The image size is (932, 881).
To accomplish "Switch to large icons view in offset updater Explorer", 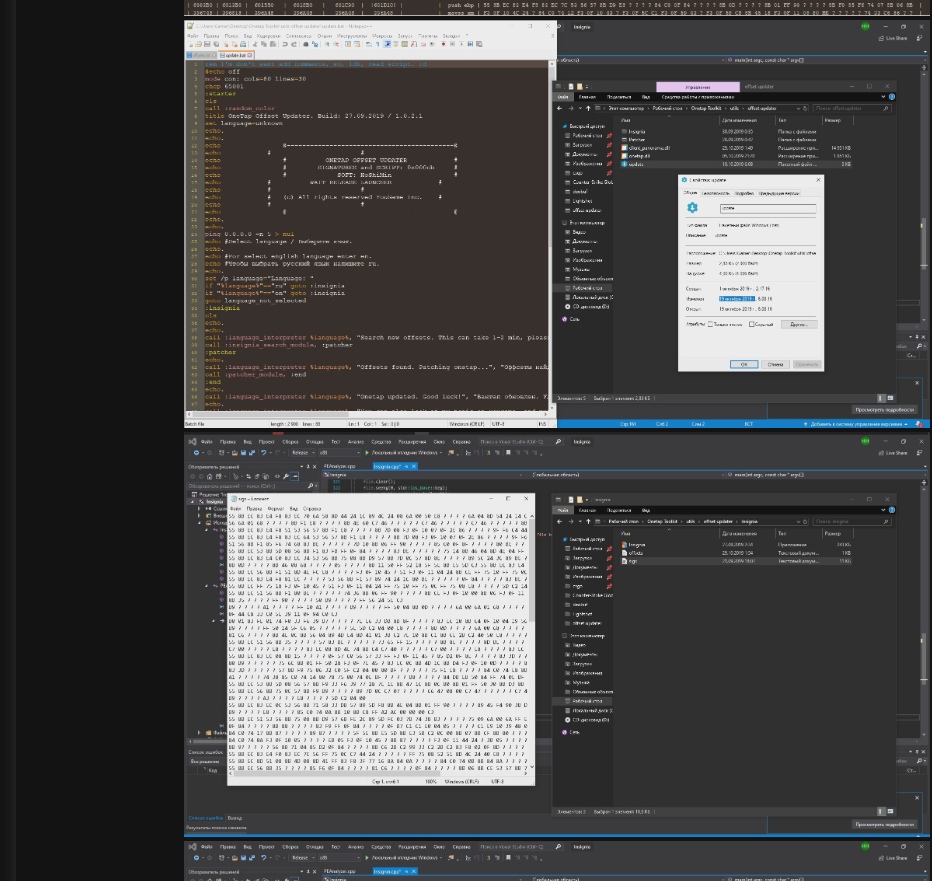I will pyautogui.click(x=890, y=398).
